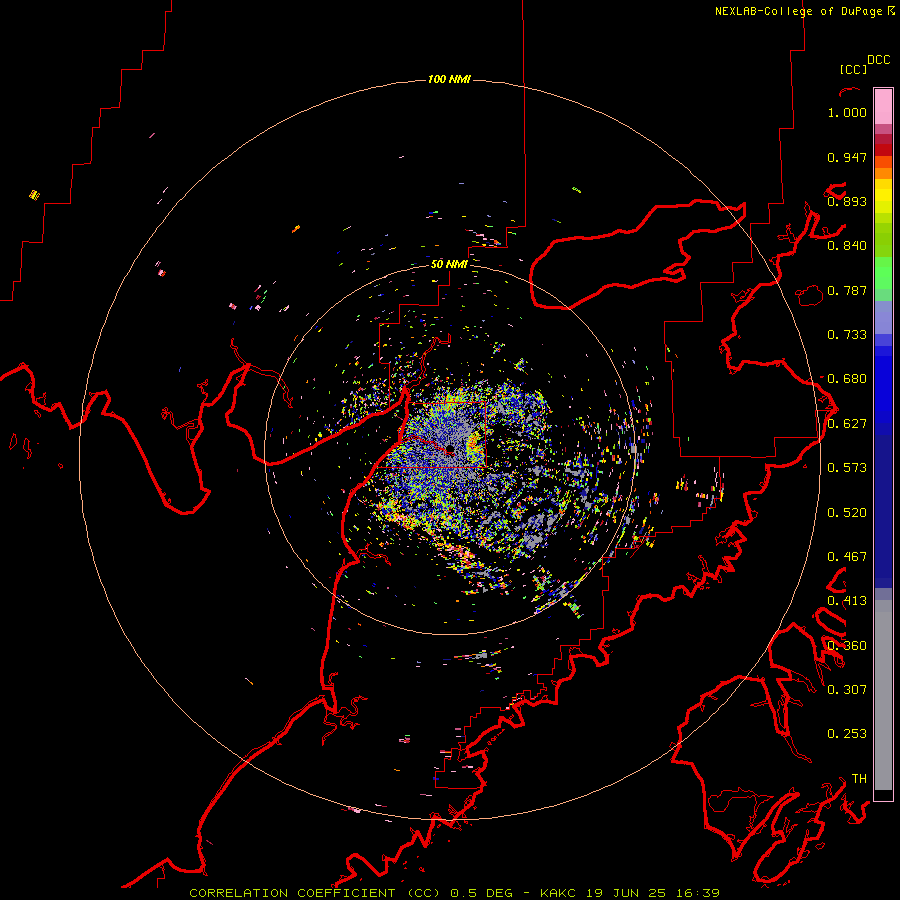Click the 0.680 value on color scale

847,379
